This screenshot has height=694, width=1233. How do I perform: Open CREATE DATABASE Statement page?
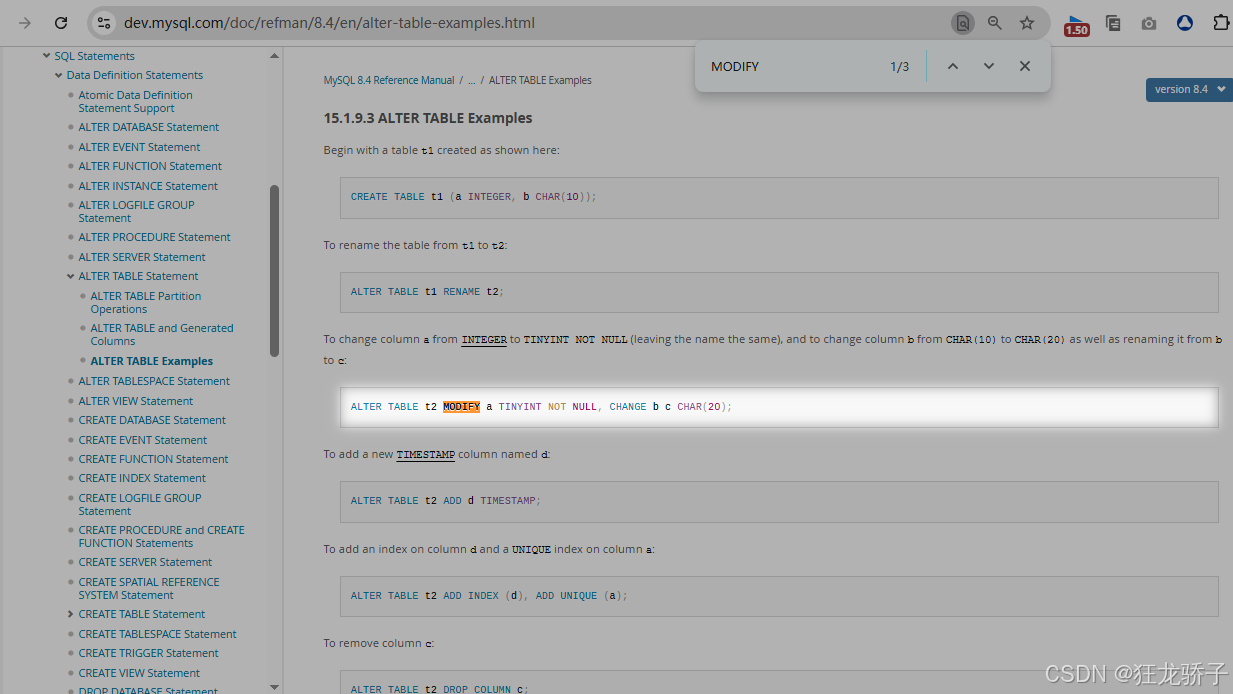tap(152, 420)
